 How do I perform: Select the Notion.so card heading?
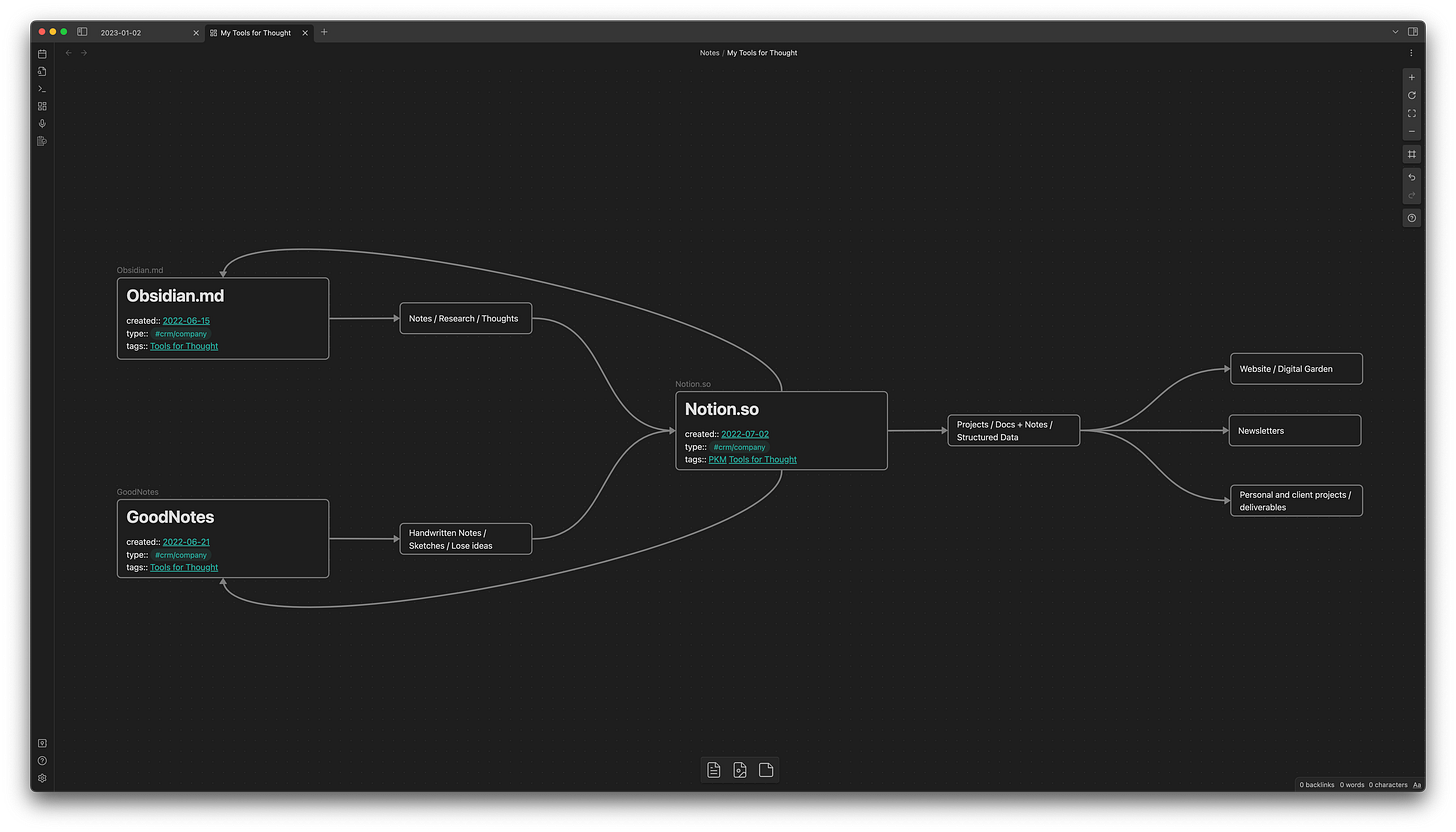(x=722, y=409)
